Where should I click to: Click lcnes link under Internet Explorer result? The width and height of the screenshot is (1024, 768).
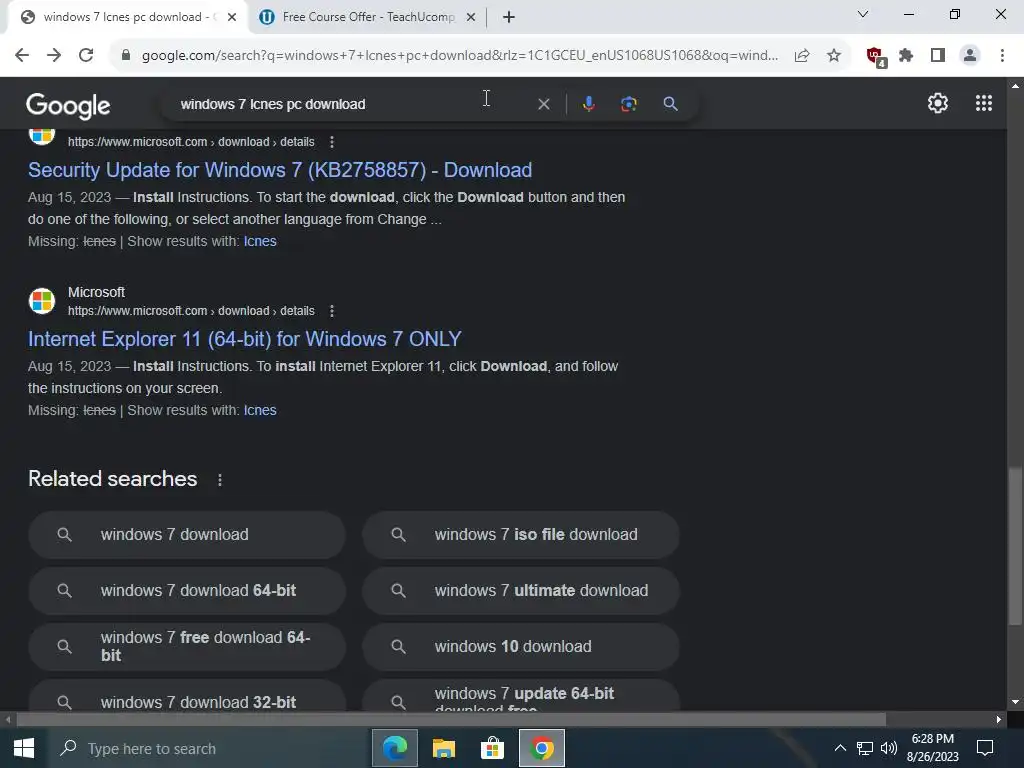[x=260, y=410]
